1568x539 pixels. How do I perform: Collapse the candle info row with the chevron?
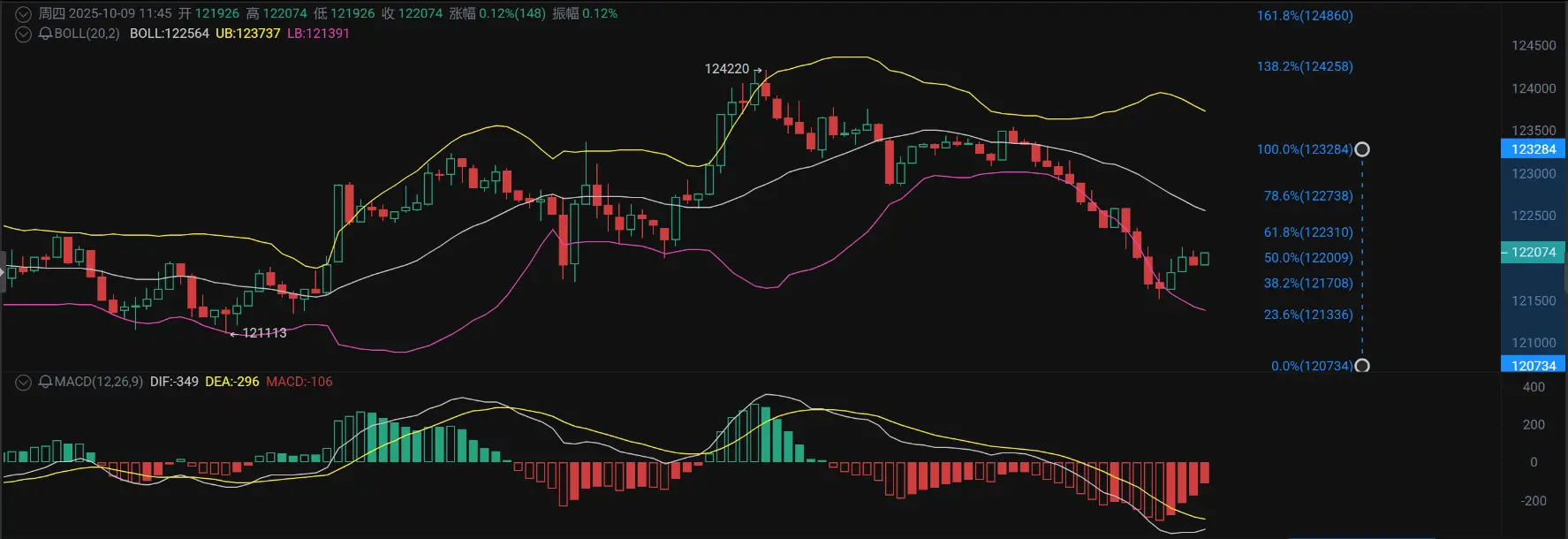pos(24,14)
